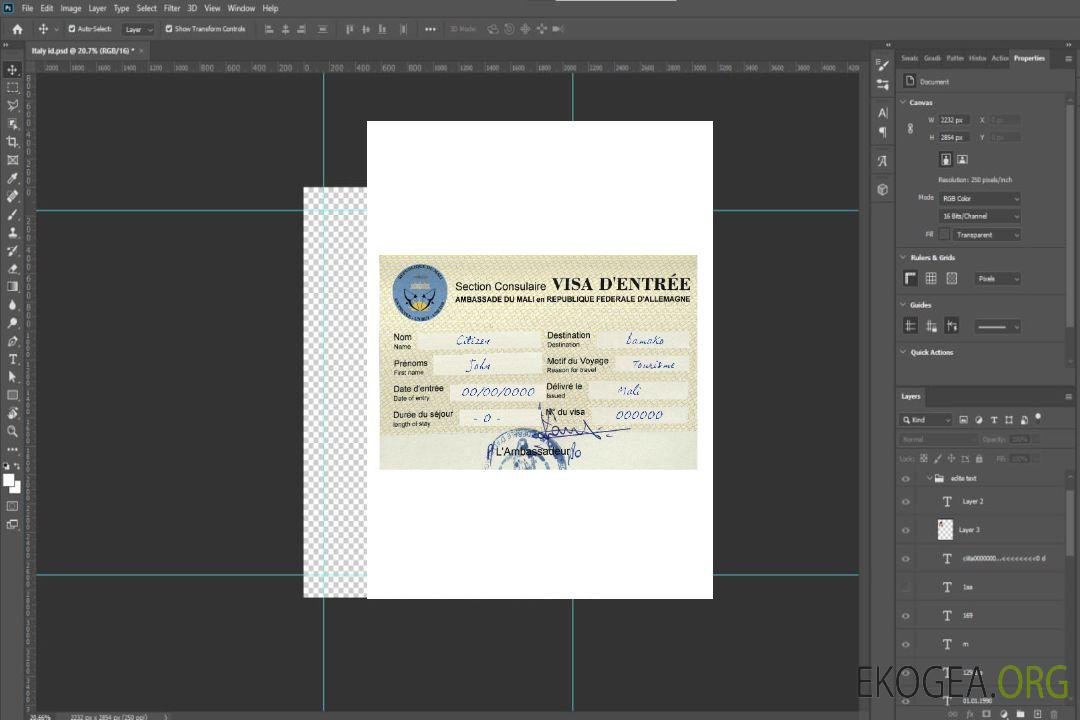1080x720 pixels.
Task: Click the Paragraph panel icon
Action: click(x=882, y=132)
